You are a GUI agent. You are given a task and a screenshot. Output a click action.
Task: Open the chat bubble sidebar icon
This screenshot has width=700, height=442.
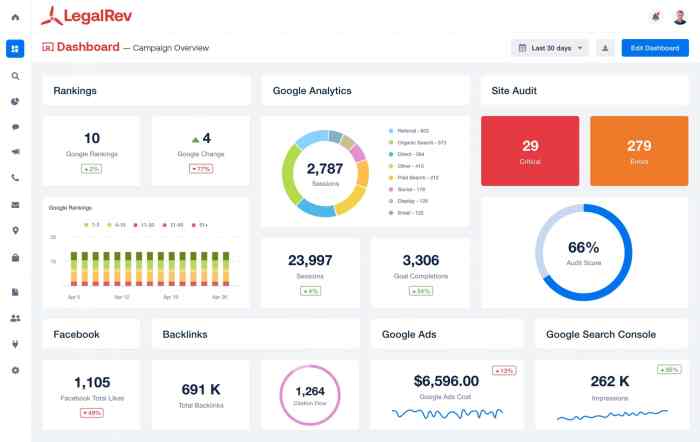[x=15, y=127]
